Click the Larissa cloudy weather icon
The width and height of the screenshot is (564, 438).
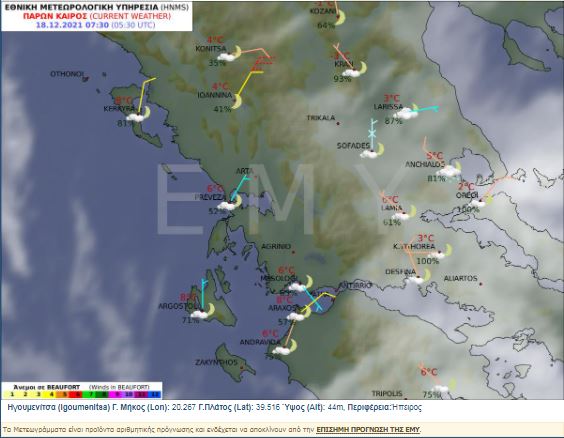click(406, 112)
